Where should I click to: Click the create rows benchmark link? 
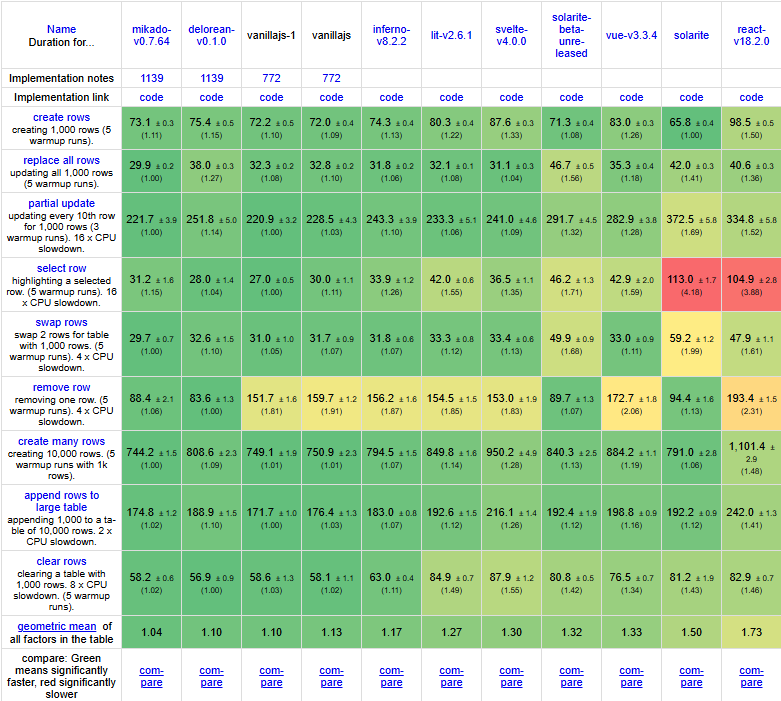[x=61, y=118]
